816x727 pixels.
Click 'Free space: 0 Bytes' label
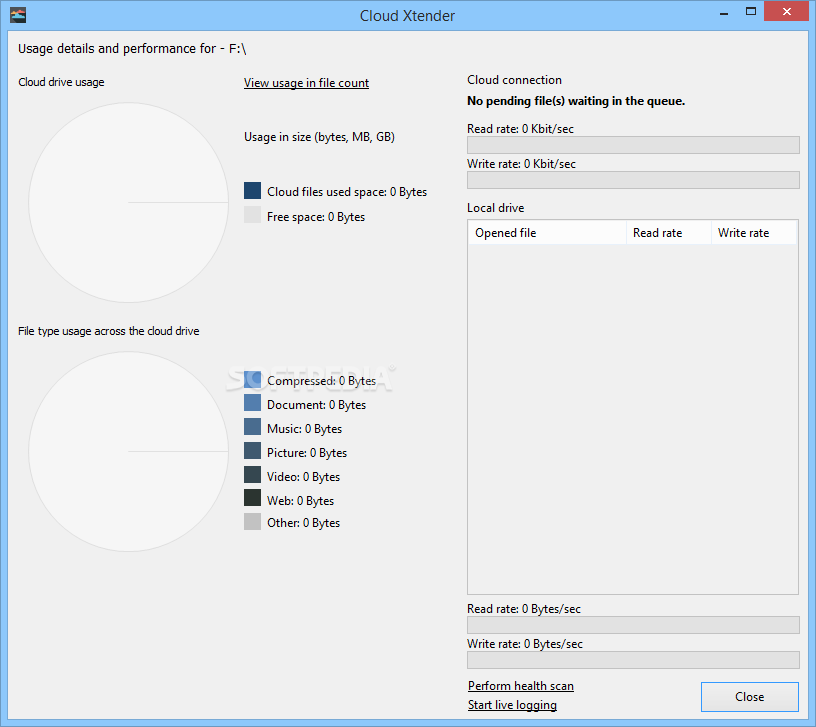316,217
